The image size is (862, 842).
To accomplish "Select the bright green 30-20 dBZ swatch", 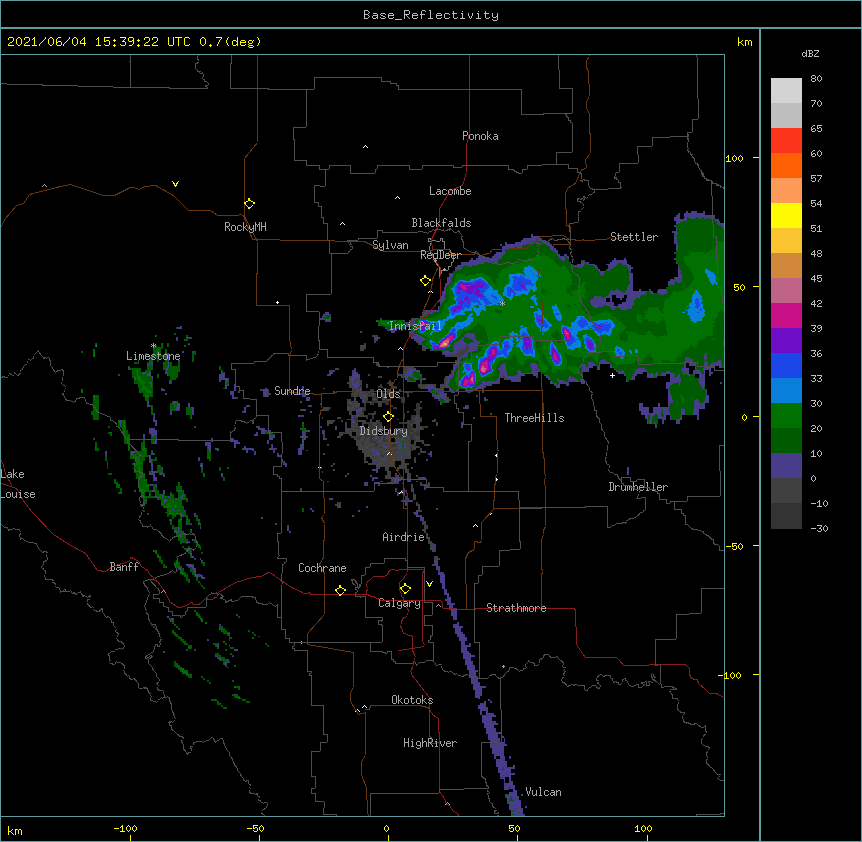I will click(x=786, y=416).
